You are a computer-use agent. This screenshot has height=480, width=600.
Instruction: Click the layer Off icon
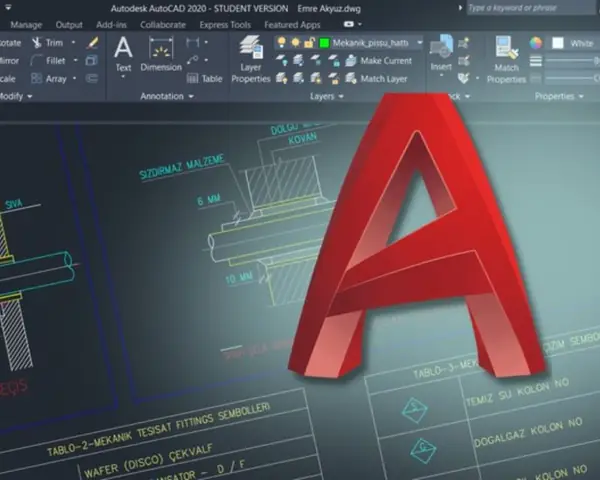(x=282, y=60)
